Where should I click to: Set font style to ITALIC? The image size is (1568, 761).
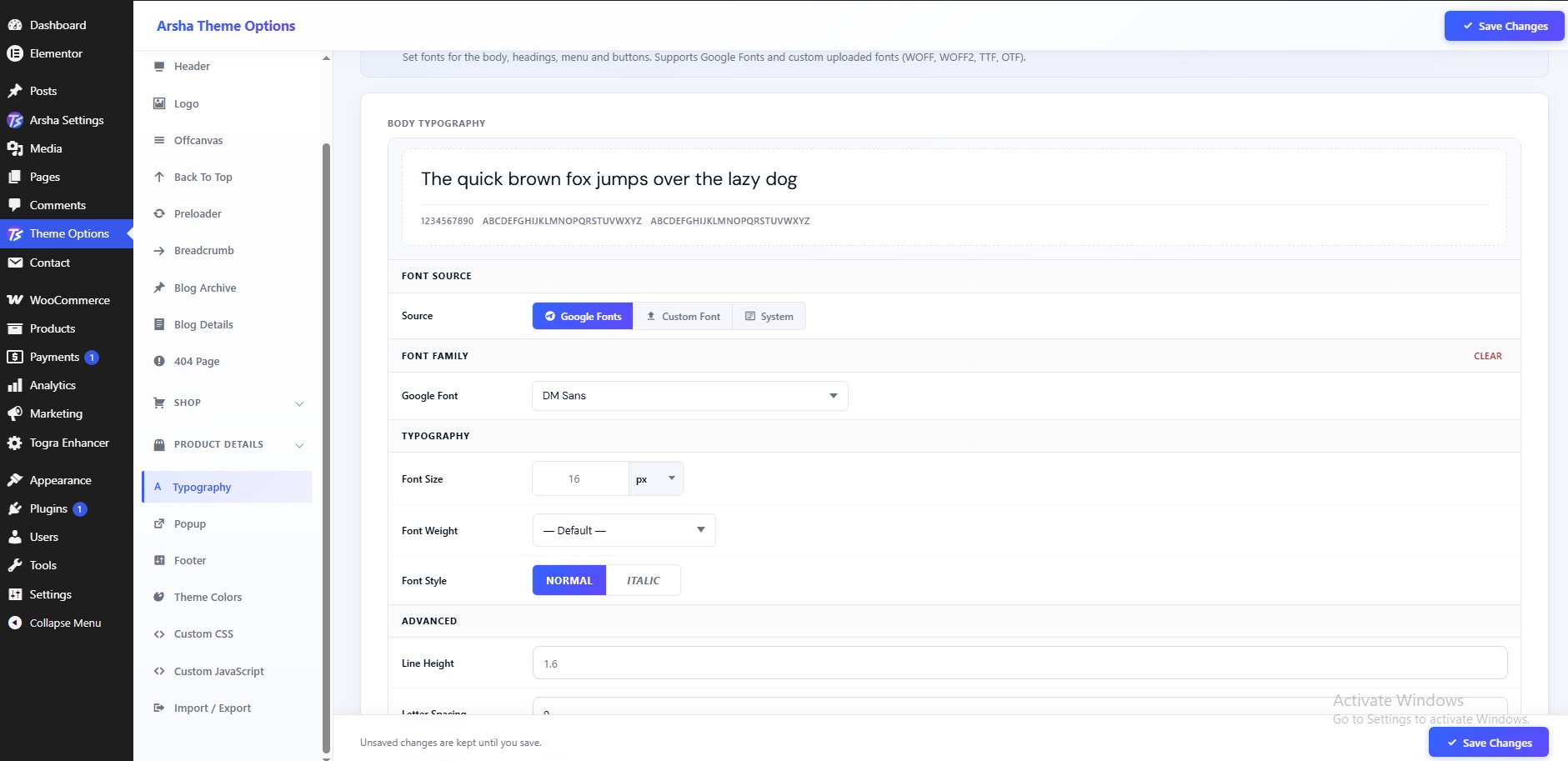point(643,580)
